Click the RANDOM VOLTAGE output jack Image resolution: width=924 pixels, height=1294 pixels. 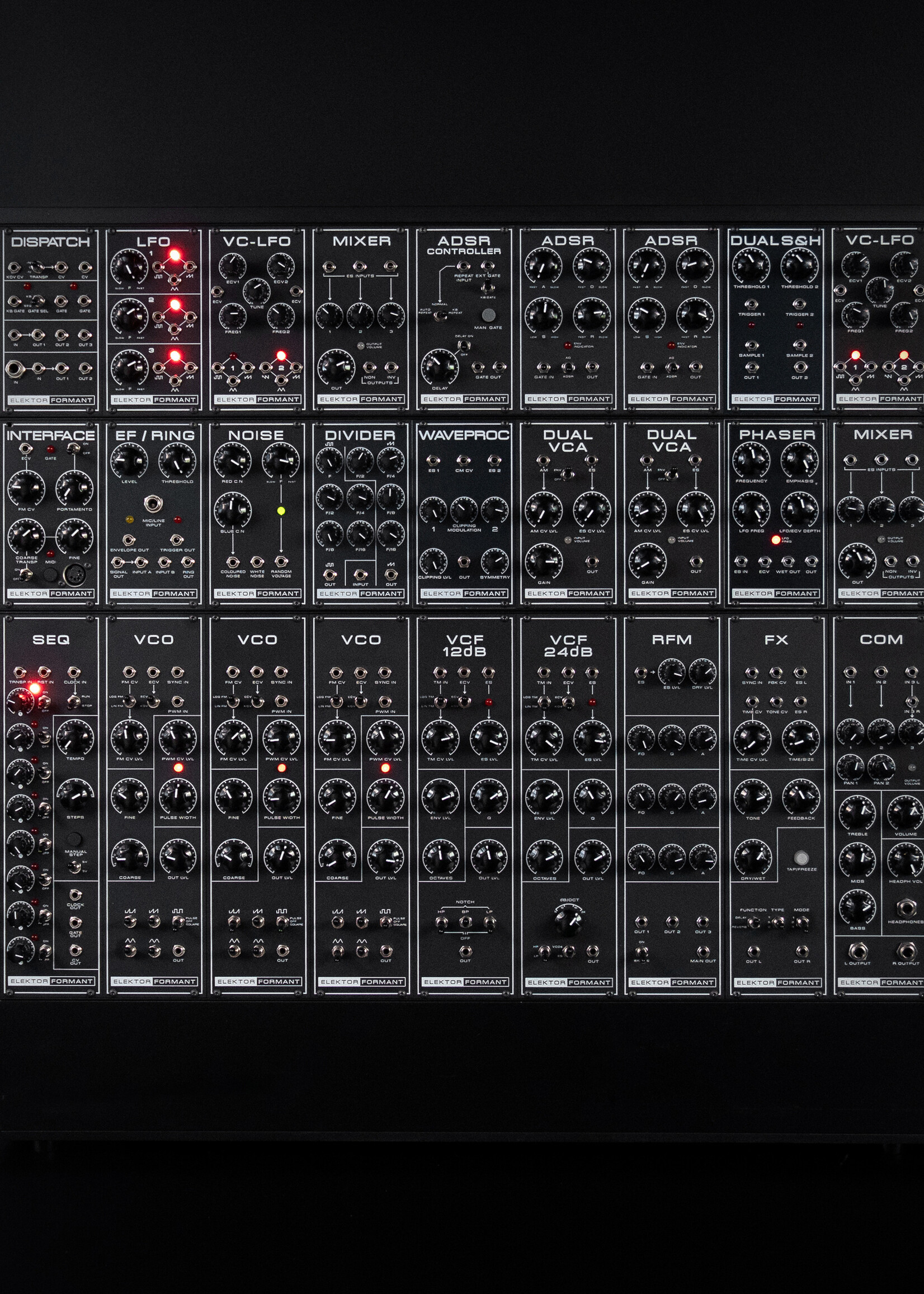(281, 562)
